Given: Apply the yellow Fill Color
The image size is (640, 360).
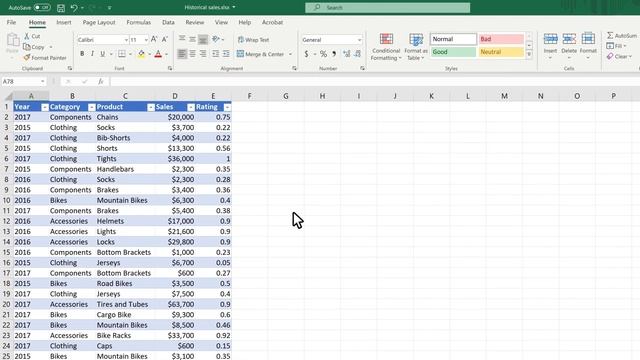Looking at the screenshot, I should click(x=141, y=54).
